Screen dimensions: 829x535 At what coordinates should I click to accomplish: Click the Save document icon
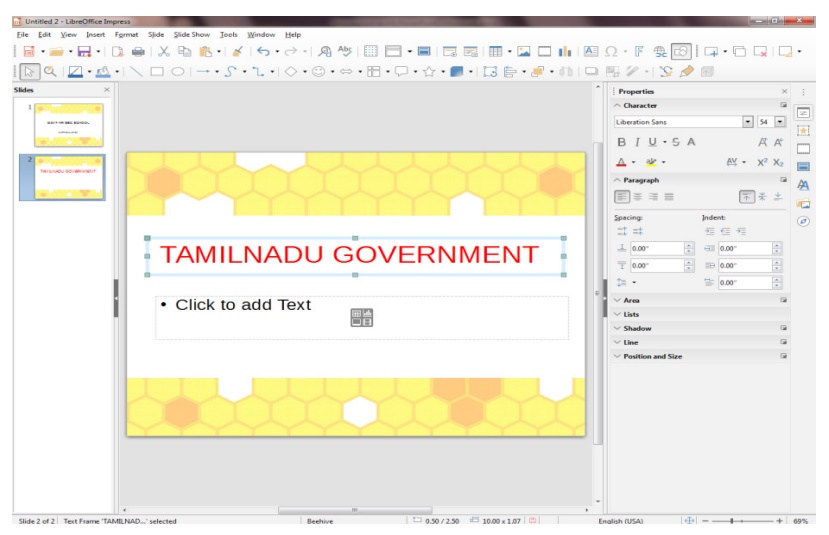point(84,51)
